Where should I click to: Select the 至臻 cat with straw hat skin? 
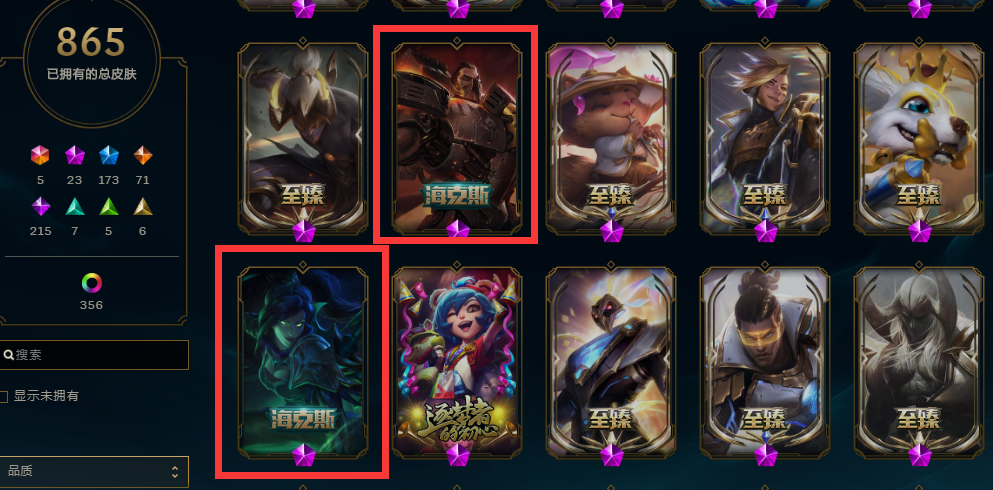pyautogui.click(x=610, y=137)
